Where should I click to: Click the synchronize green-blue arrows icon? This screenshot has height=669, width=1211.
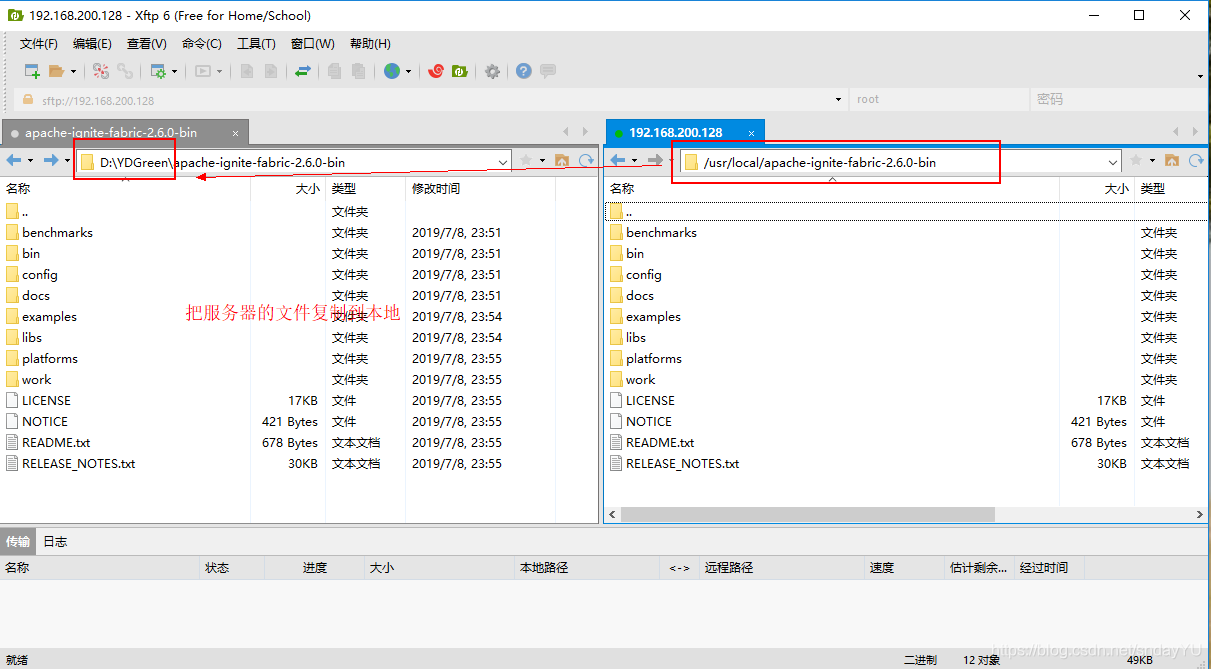point(302,71)
